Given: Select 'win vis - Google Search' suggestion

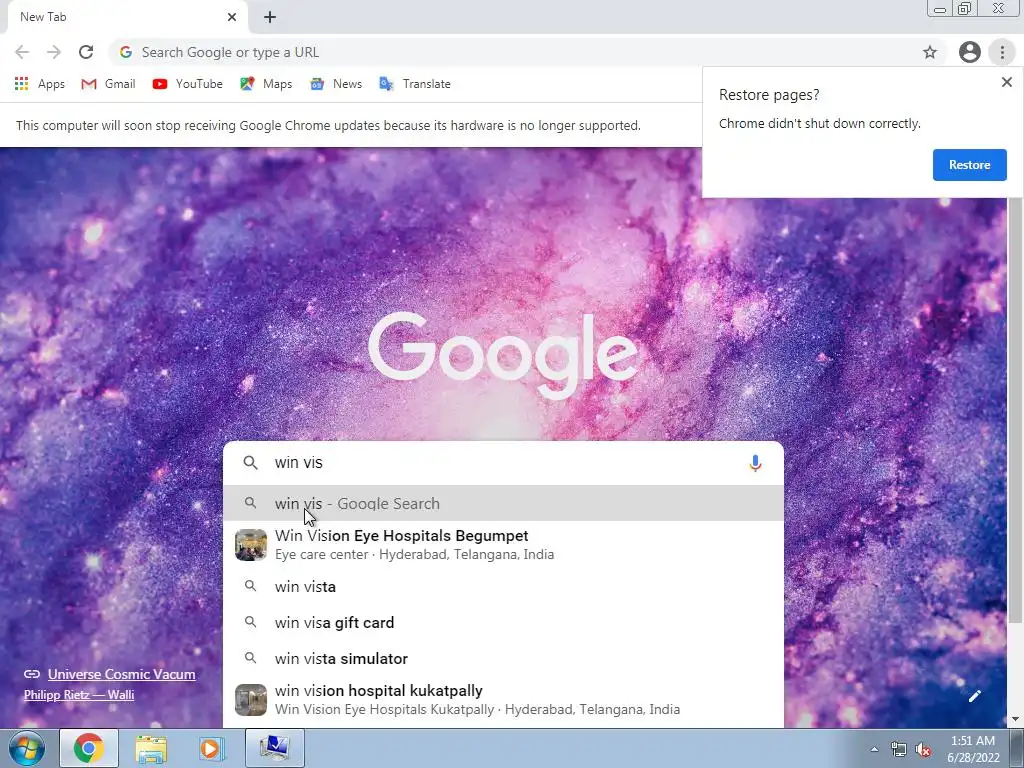Looking at the screenshot, I should tap(503, 504).
